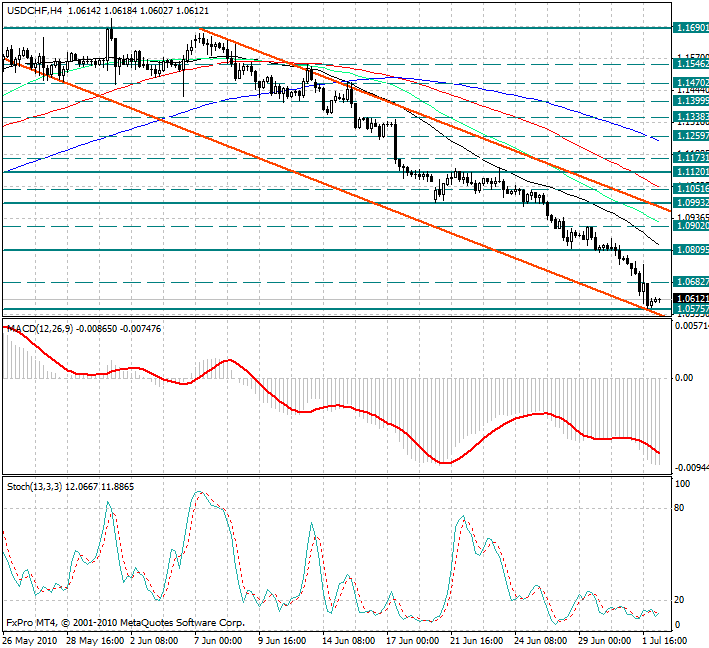Click the 1.0993 price level label
709x648 pixels.
[691, 203]
